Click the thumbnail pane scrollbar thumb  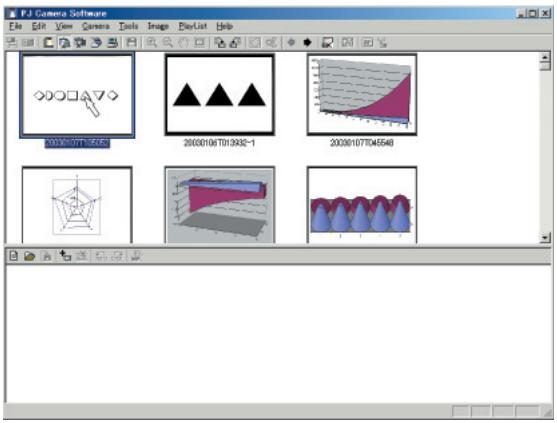click(x=545, y=66)
